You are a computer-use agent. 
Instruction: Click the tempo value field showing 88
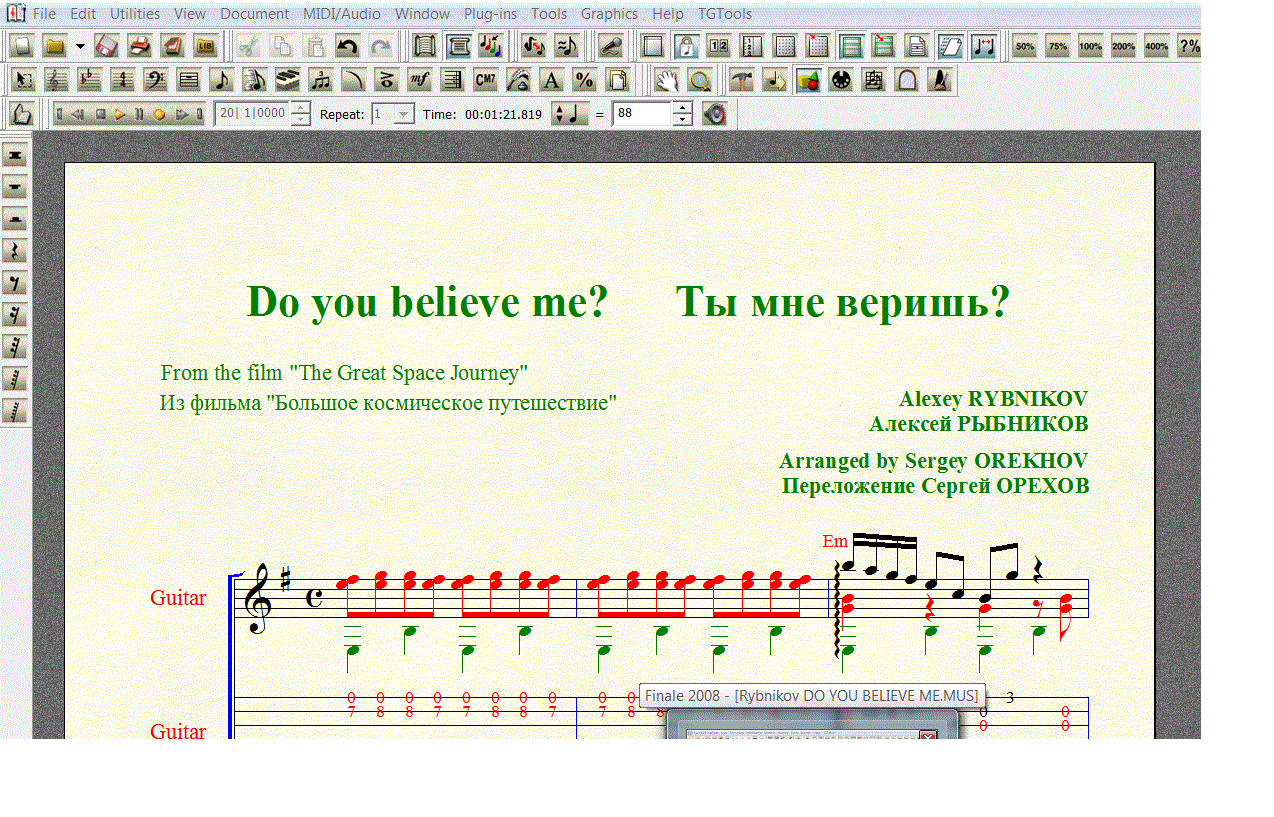tap(642, 114)
